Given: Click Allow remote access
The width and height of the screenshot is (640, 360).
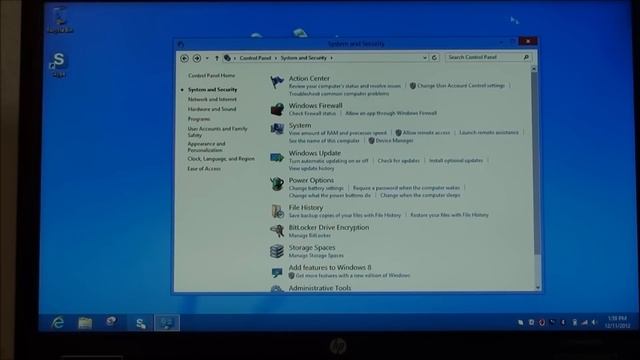Looking at the screenshot, I should tap(426, 133).
